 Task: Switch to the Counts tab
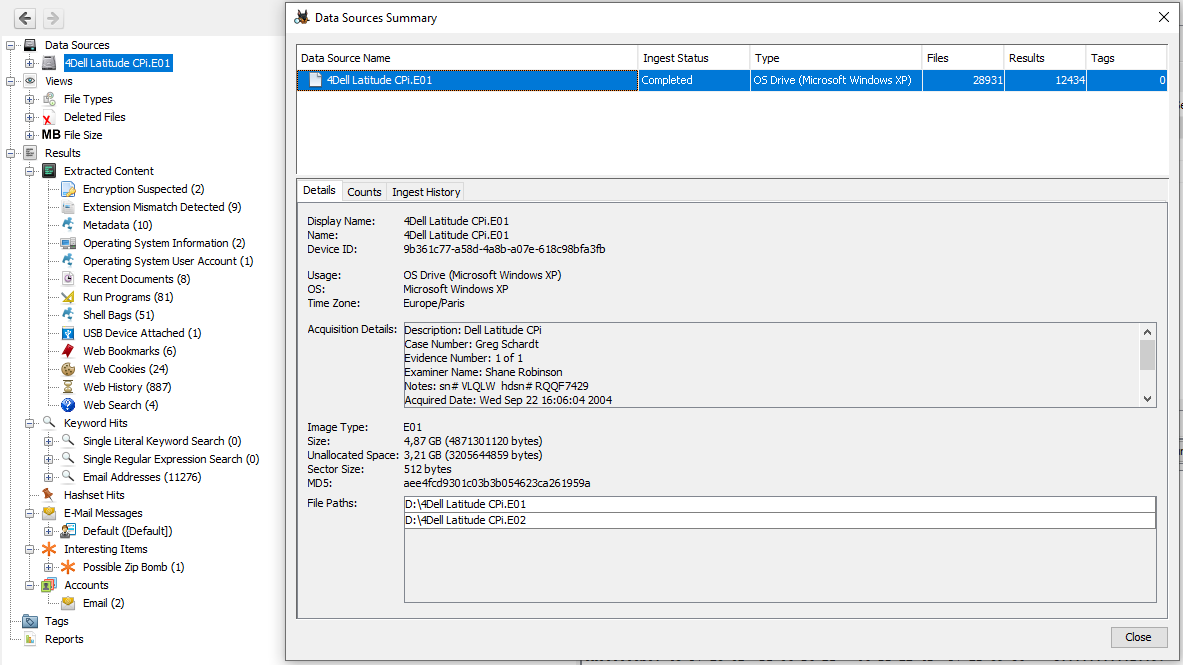pyautogui.click(x=364, y=191)
